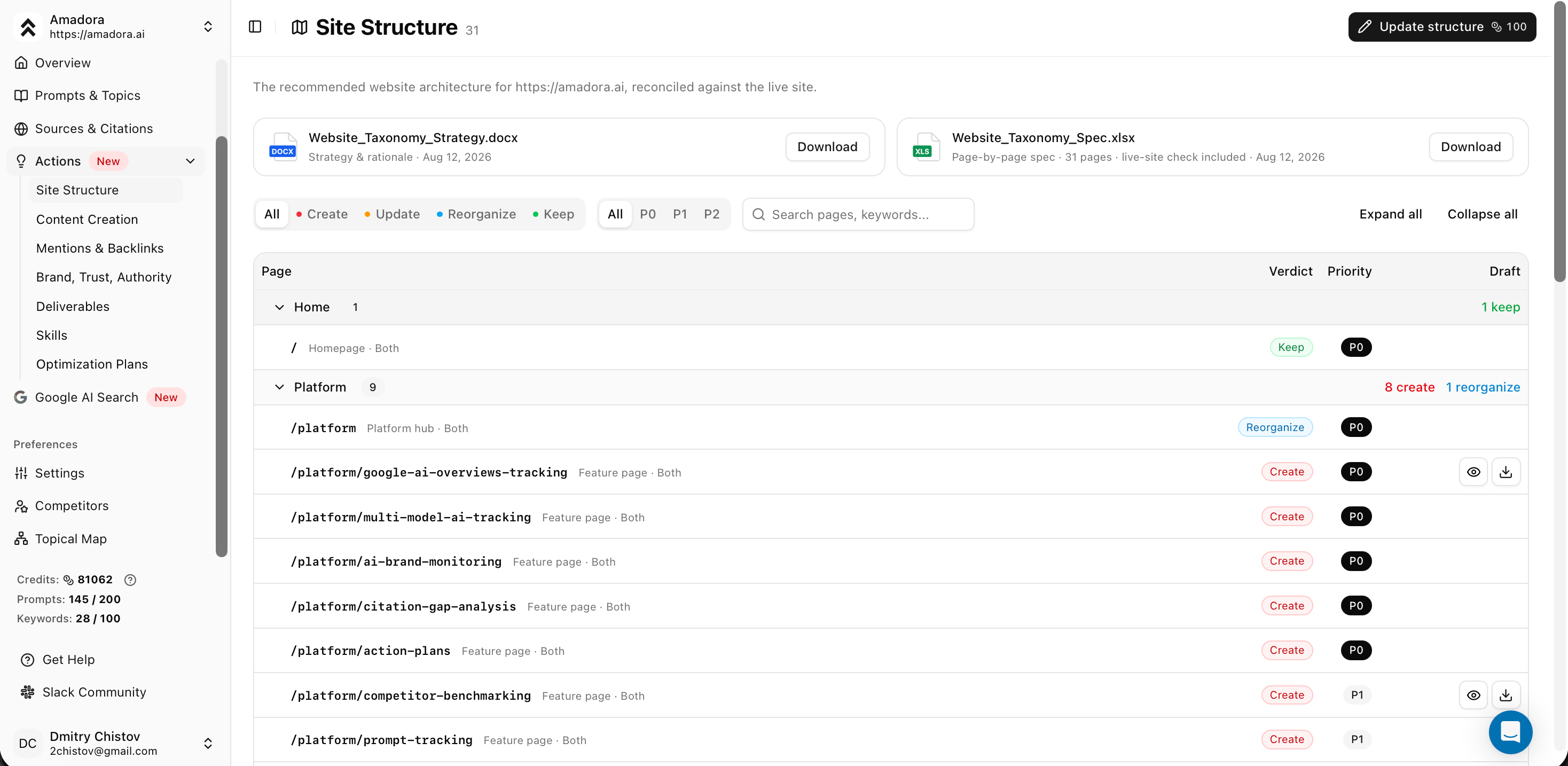Filter pages by Create verdict

[x=322, y=214]
